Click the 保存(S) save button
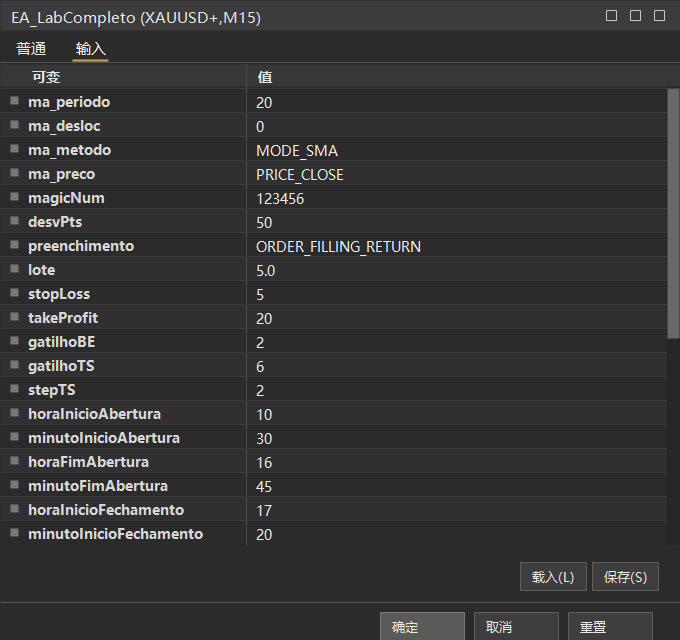The image size is (680, 640). [625, 577]
